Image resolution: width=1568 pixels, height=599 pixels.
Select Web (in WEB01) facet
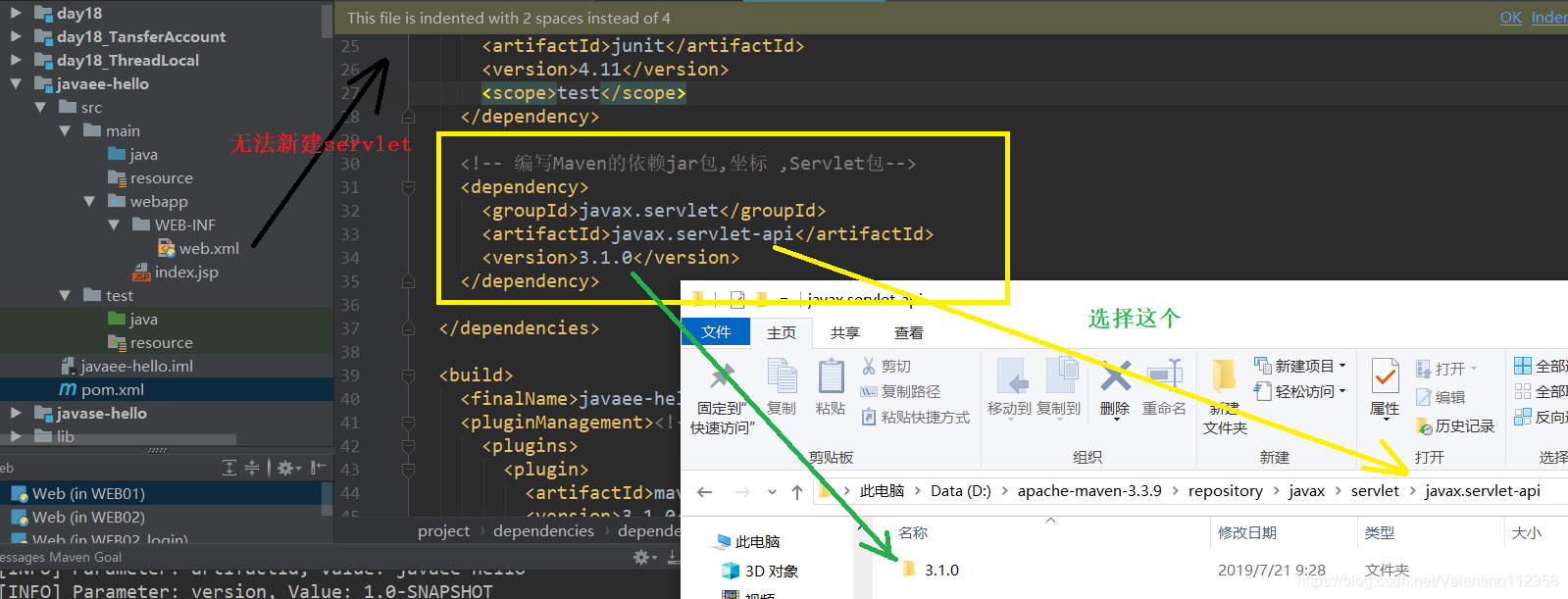[88, 493]
